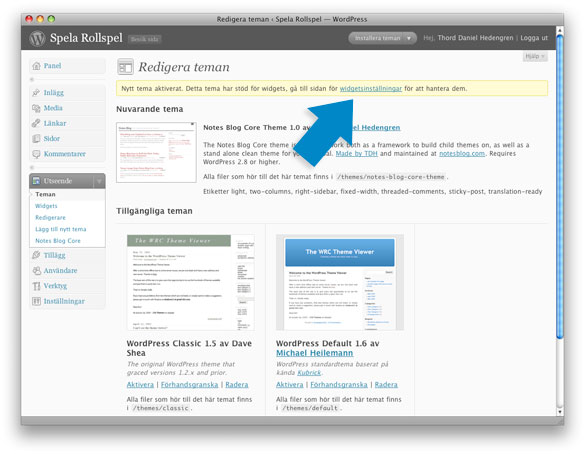Open Panel via its house icon
Image resolution: width=585 pixels, height=454 pixels.
pyautogui.click(x=36, y=66)
